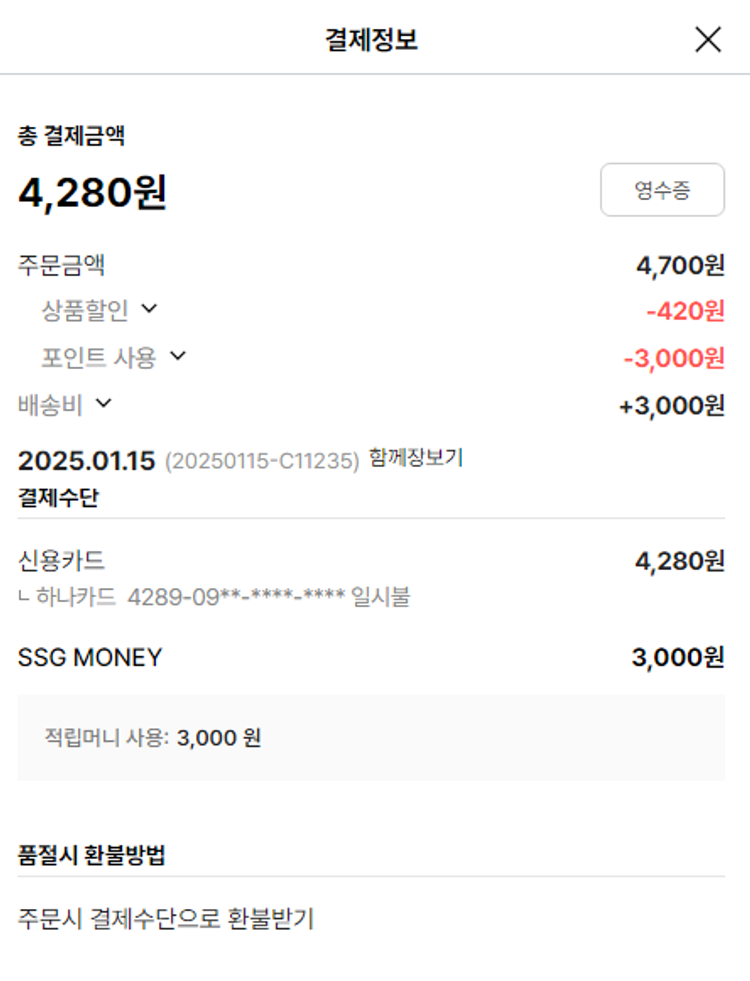Screen dimensions: 750x981
Task: Expand the 포인트 사용 chevron arrow
Action: coord(177,356)
